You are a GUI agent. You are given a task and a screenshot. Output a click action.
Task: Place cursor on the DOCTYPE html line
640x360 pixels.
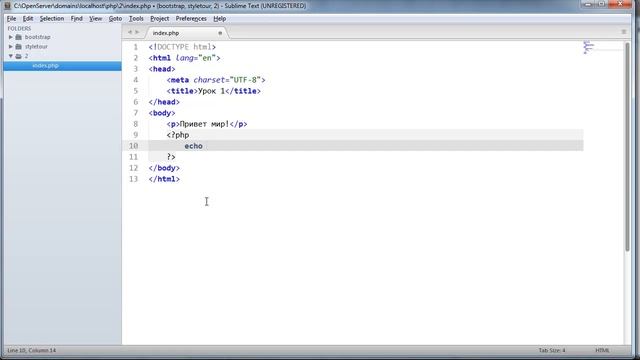coord(182,47)
